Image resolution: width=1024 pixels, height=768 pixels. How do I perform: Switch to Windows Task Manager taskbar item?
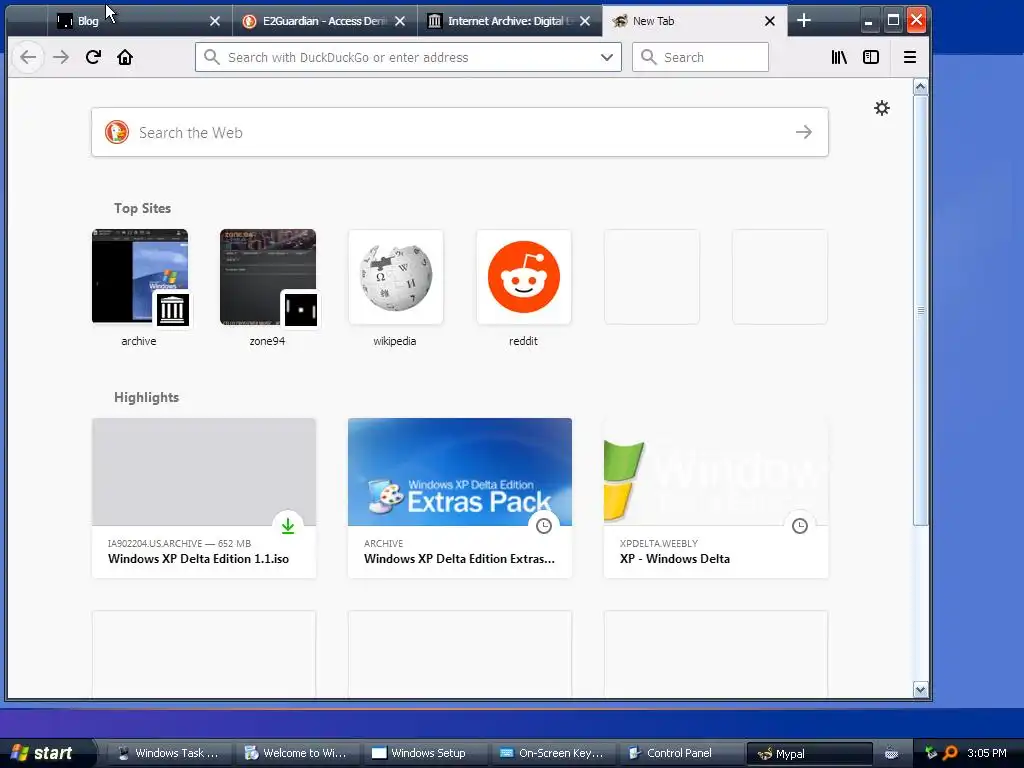click(168, 753)
